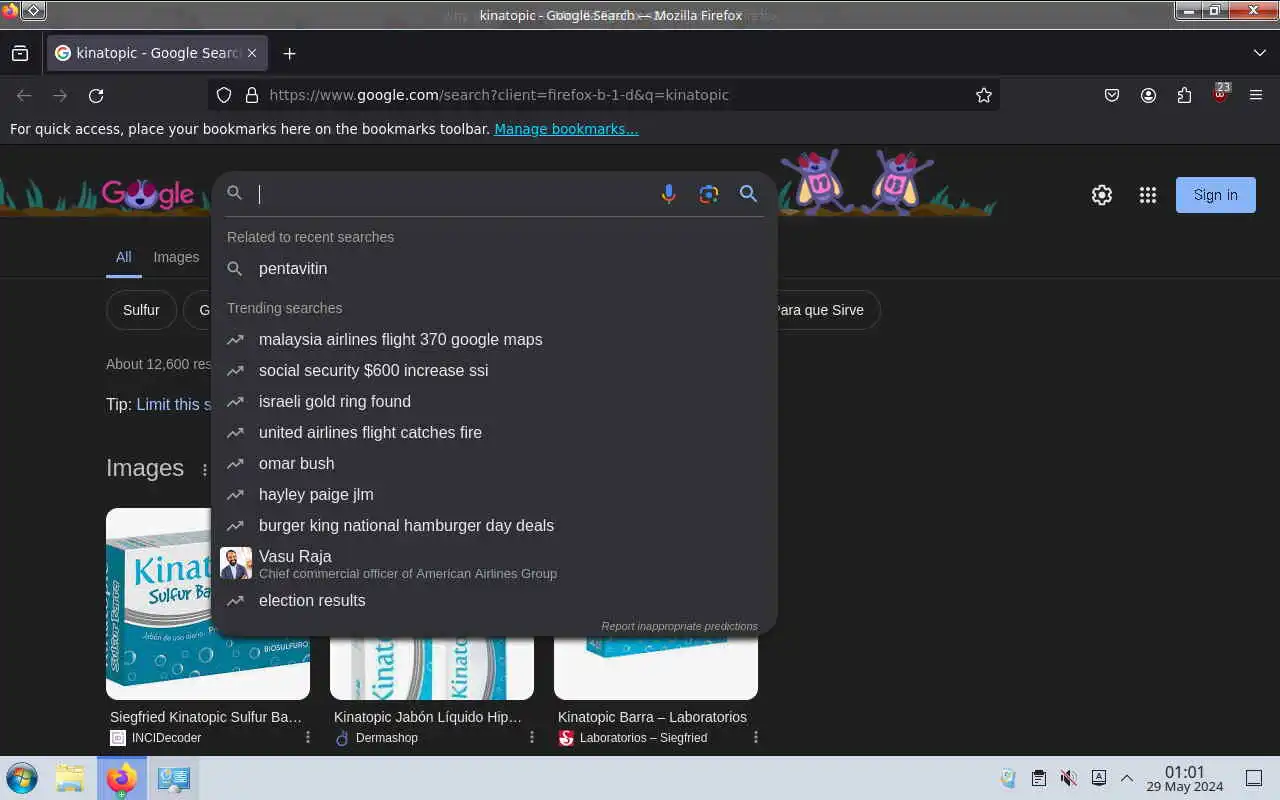This screenshot has height=800, width=1280.
Task: Open Firefox View recent browsing
Action: [x=20, y=53]
